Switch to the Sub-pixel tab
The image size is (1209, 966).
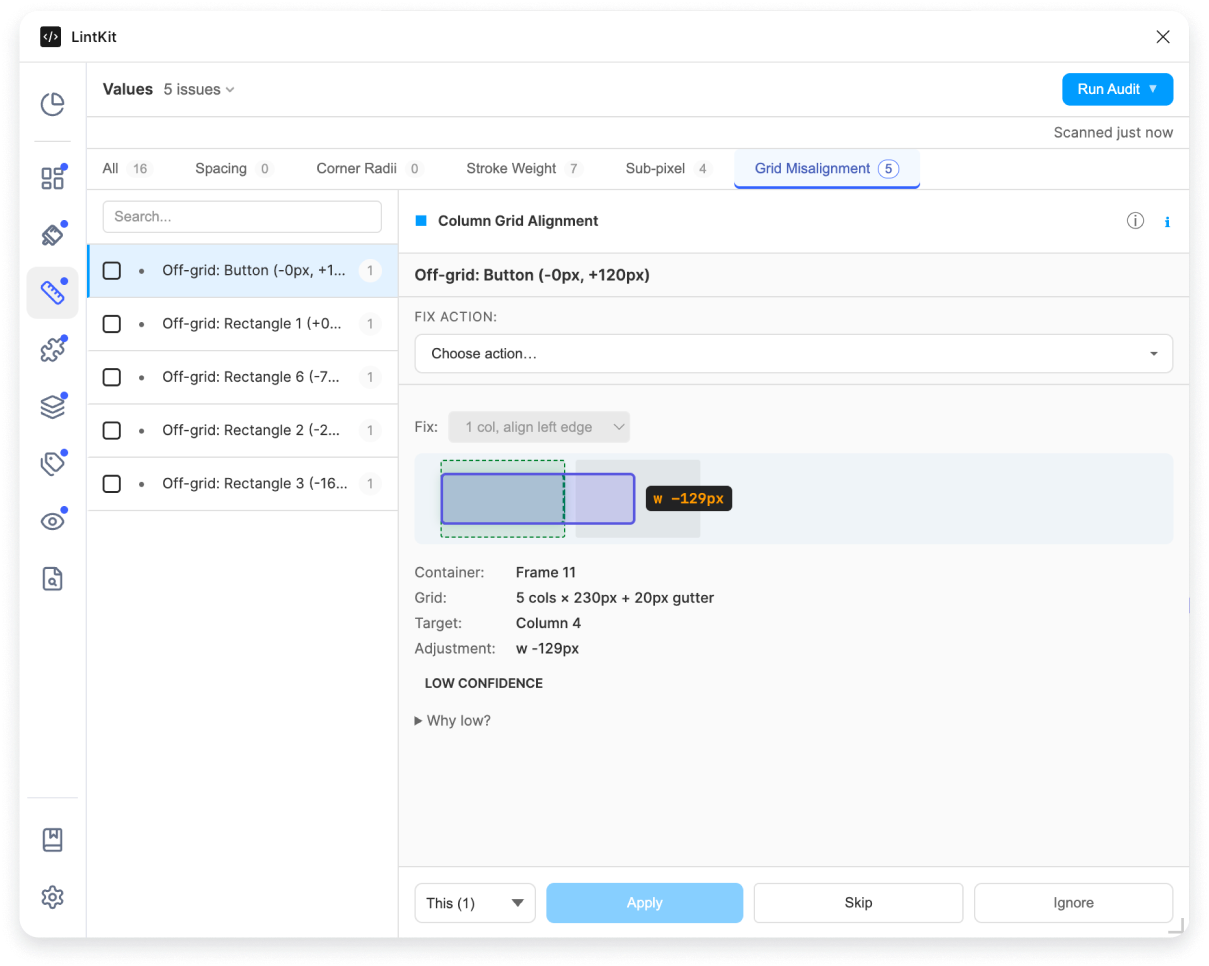[668, 168]
